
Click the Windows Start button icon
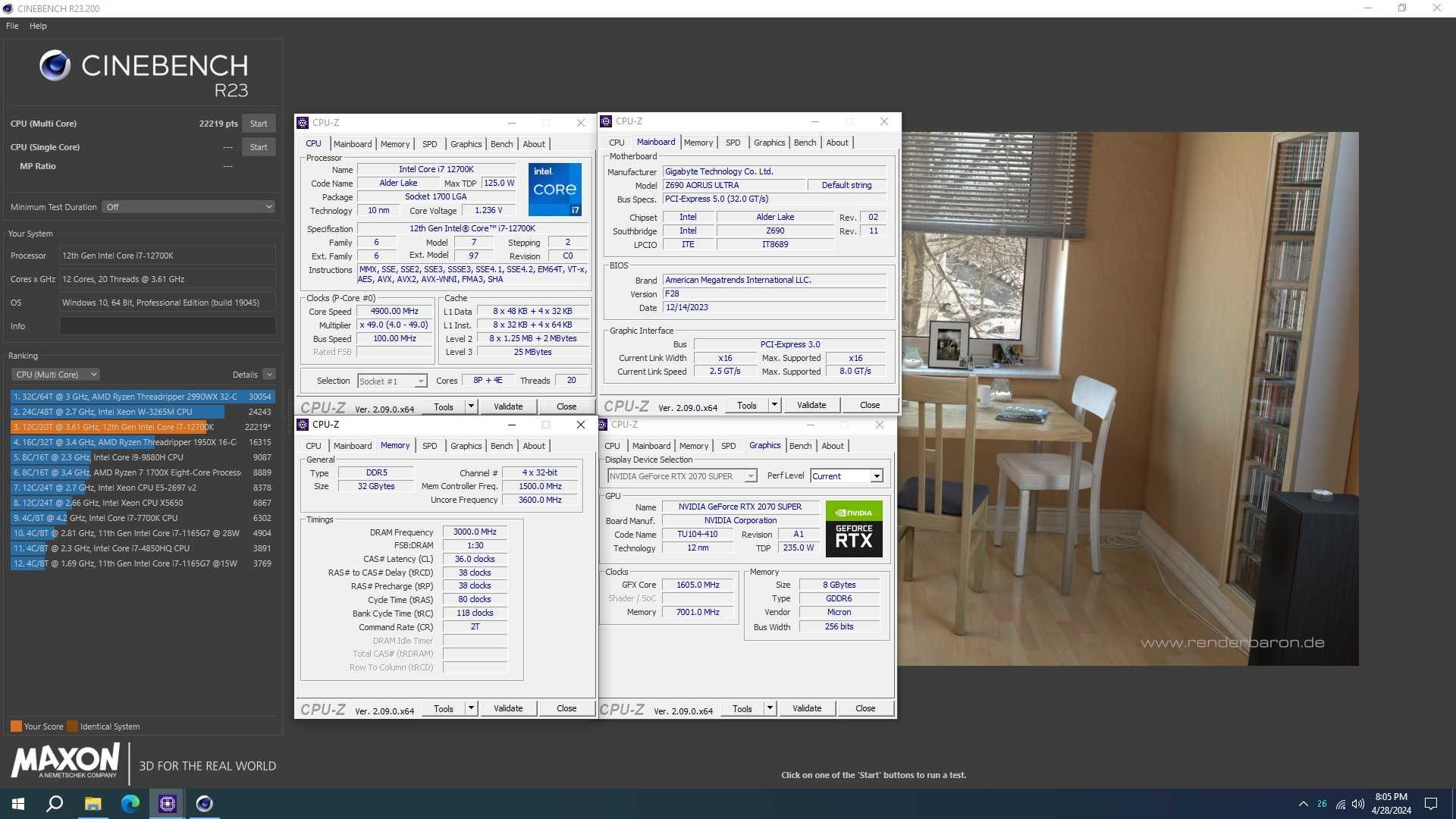point(18,804)
